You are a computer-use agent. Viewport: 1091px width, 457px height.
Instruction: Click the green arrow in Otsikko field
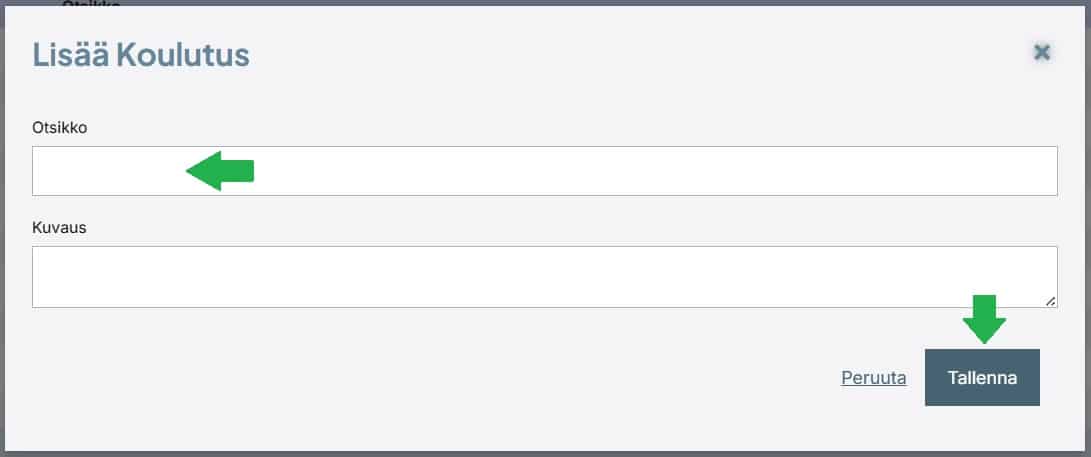(x=221, y=172)
